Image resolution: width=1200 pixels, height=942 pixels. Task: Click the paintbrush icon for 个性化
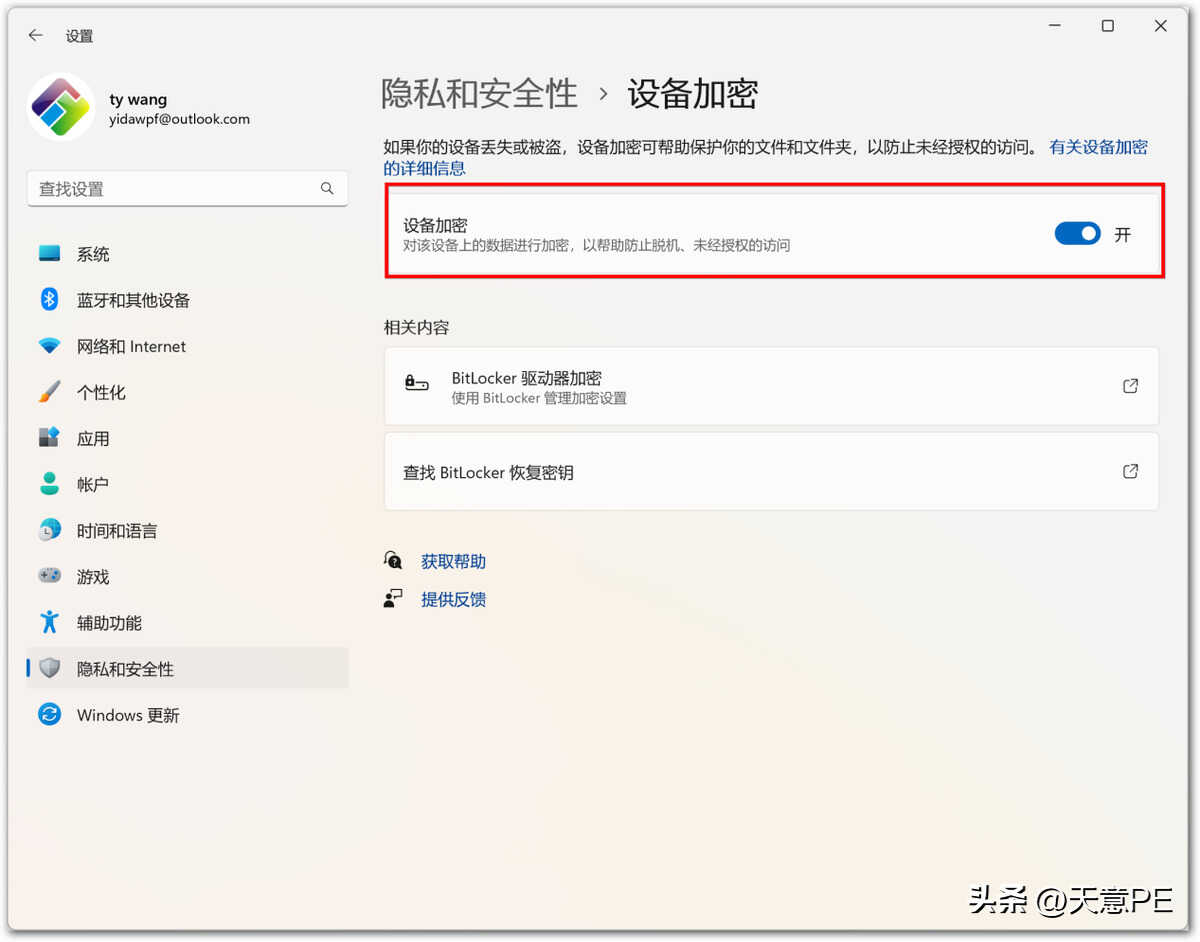(49, 392)
